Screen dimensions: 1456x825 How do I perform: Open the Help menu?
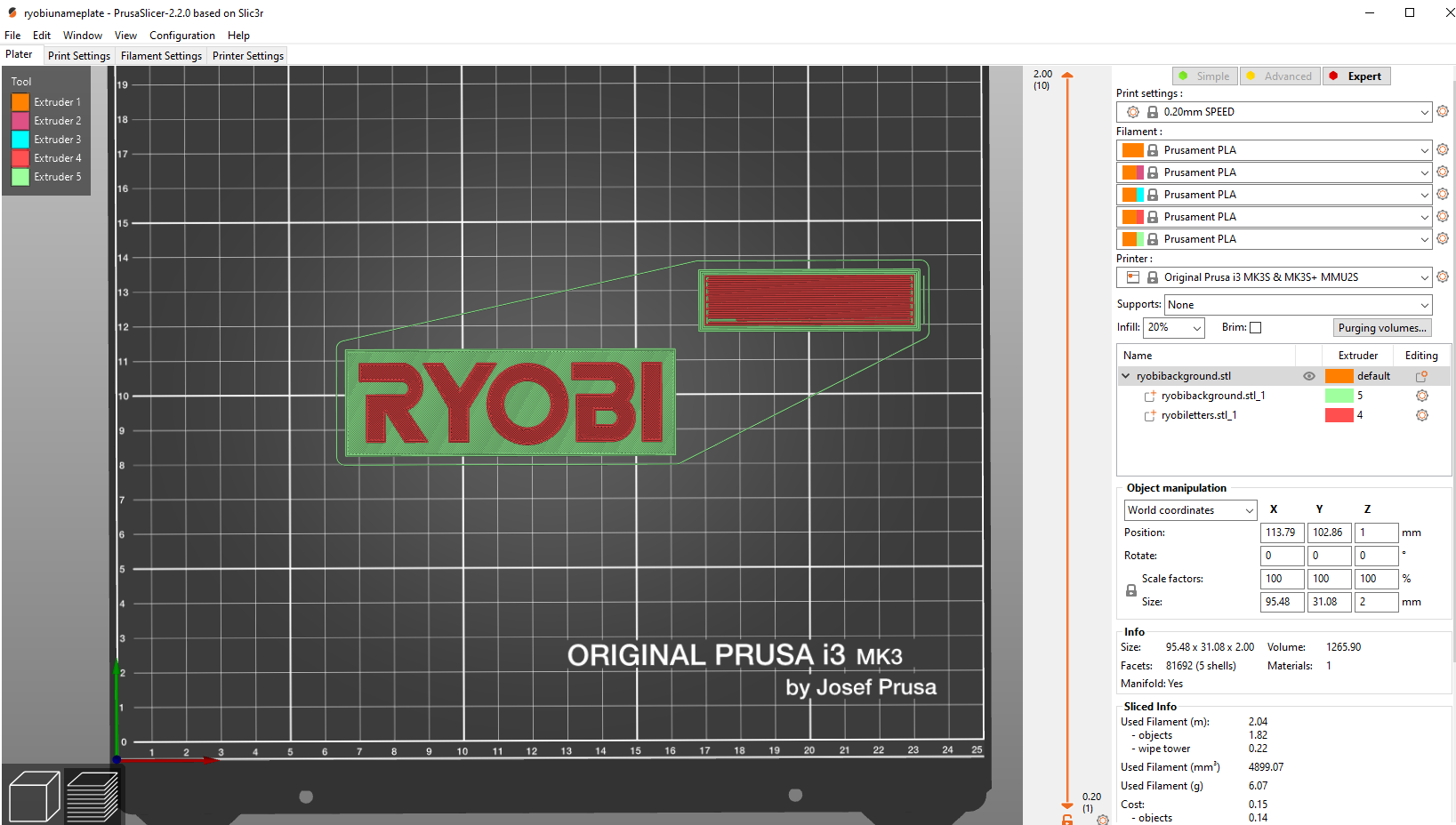[x=238, y=36]
